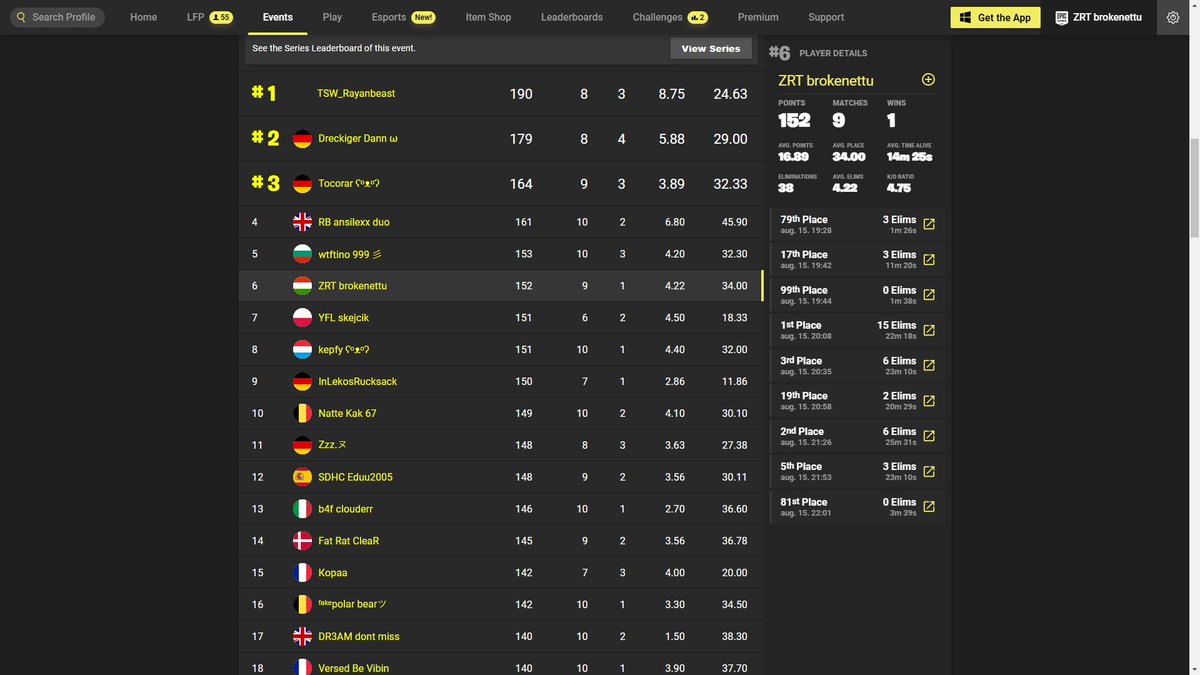Open the Home tab
The height and width of the screenshot is (675, 1200).
143,17
